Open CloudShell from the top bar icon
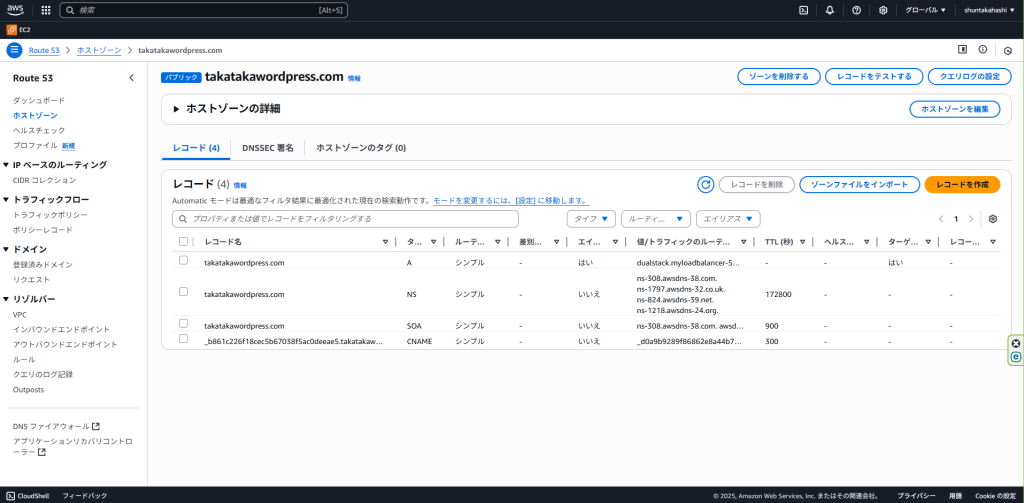 (x=804, y=10)
